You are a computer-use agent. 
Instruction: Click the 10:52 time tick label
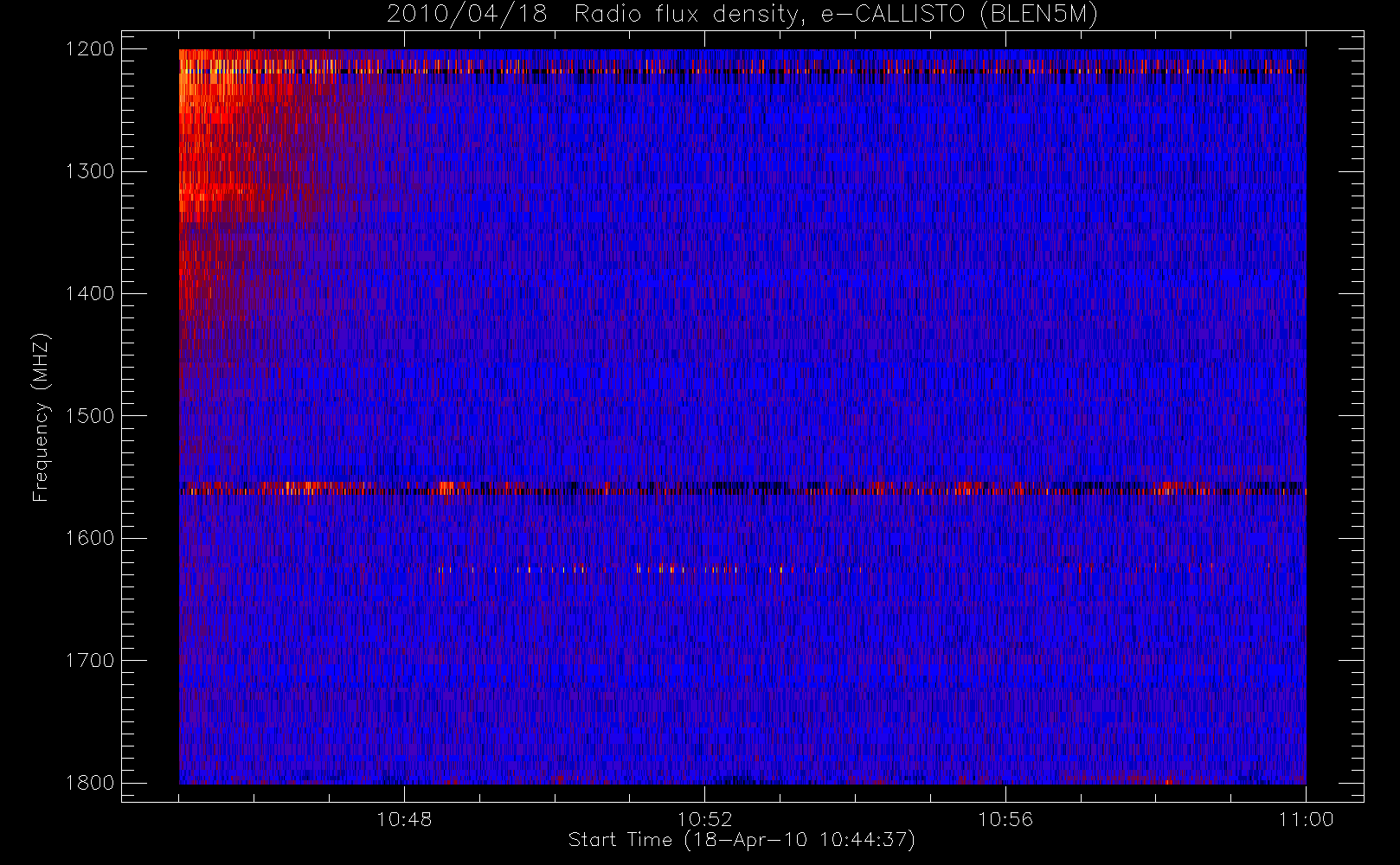(704, 819)
